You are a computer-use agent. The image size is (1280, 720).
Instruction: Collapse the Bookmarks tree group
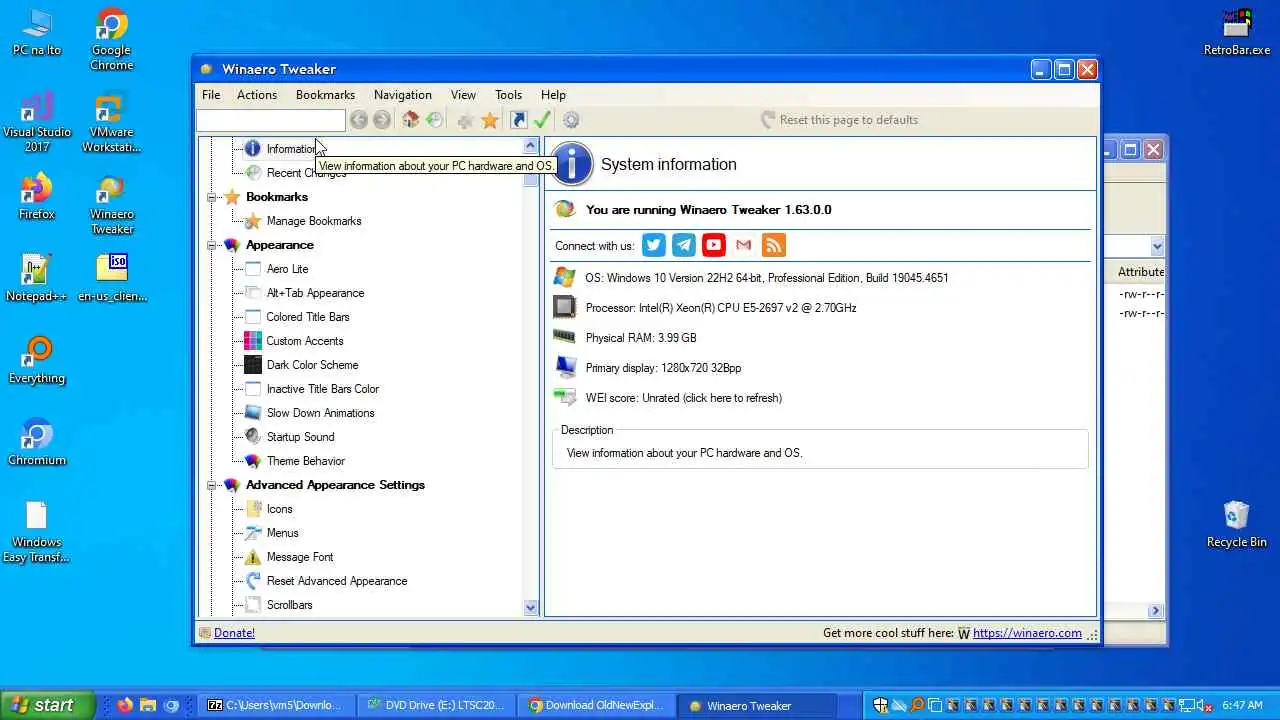[212, 197]
